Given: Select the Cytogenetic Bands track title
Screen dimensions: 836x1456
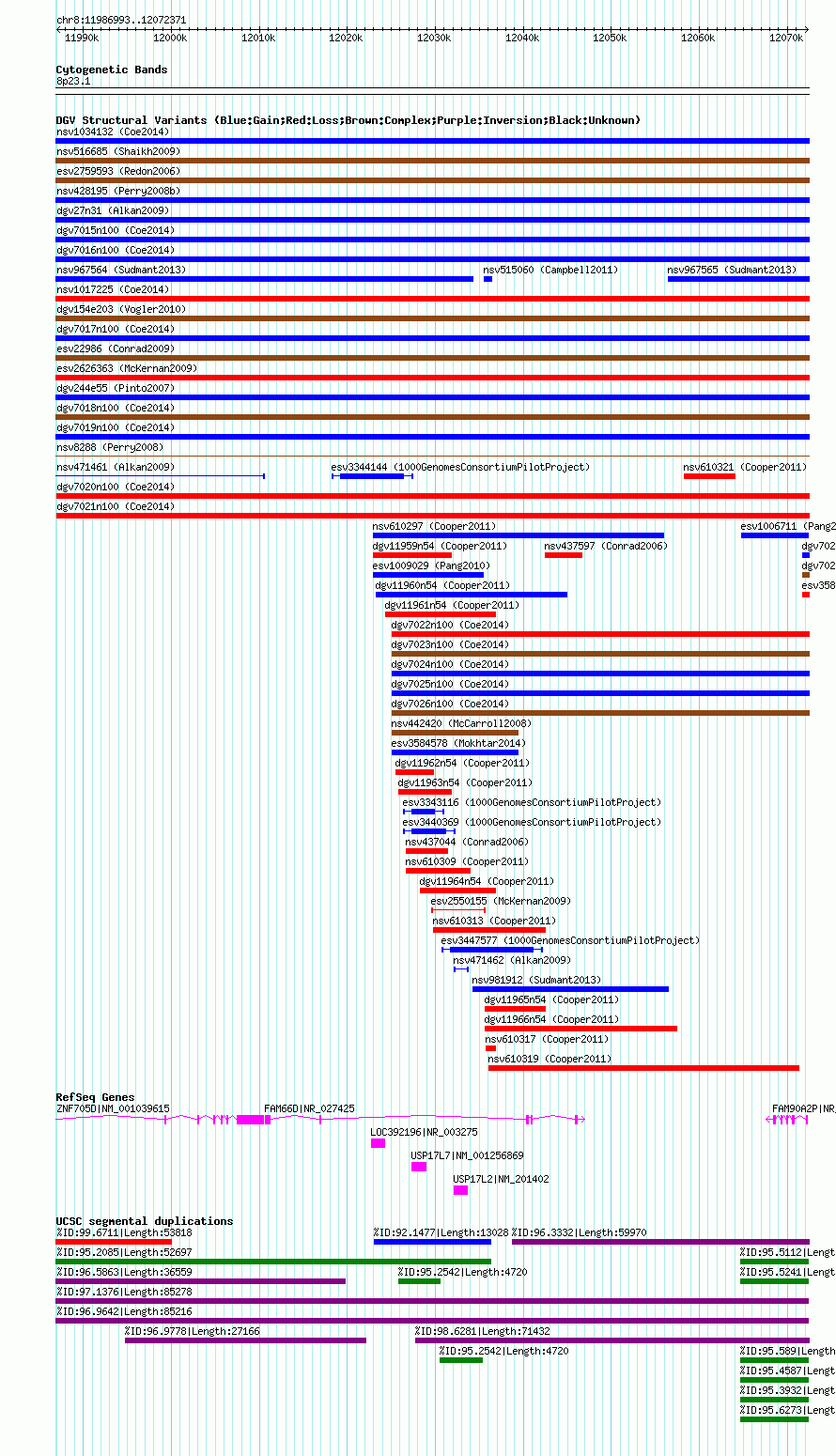Looking at the screenshot, I should pyautogui.click(x=112, y=70).
